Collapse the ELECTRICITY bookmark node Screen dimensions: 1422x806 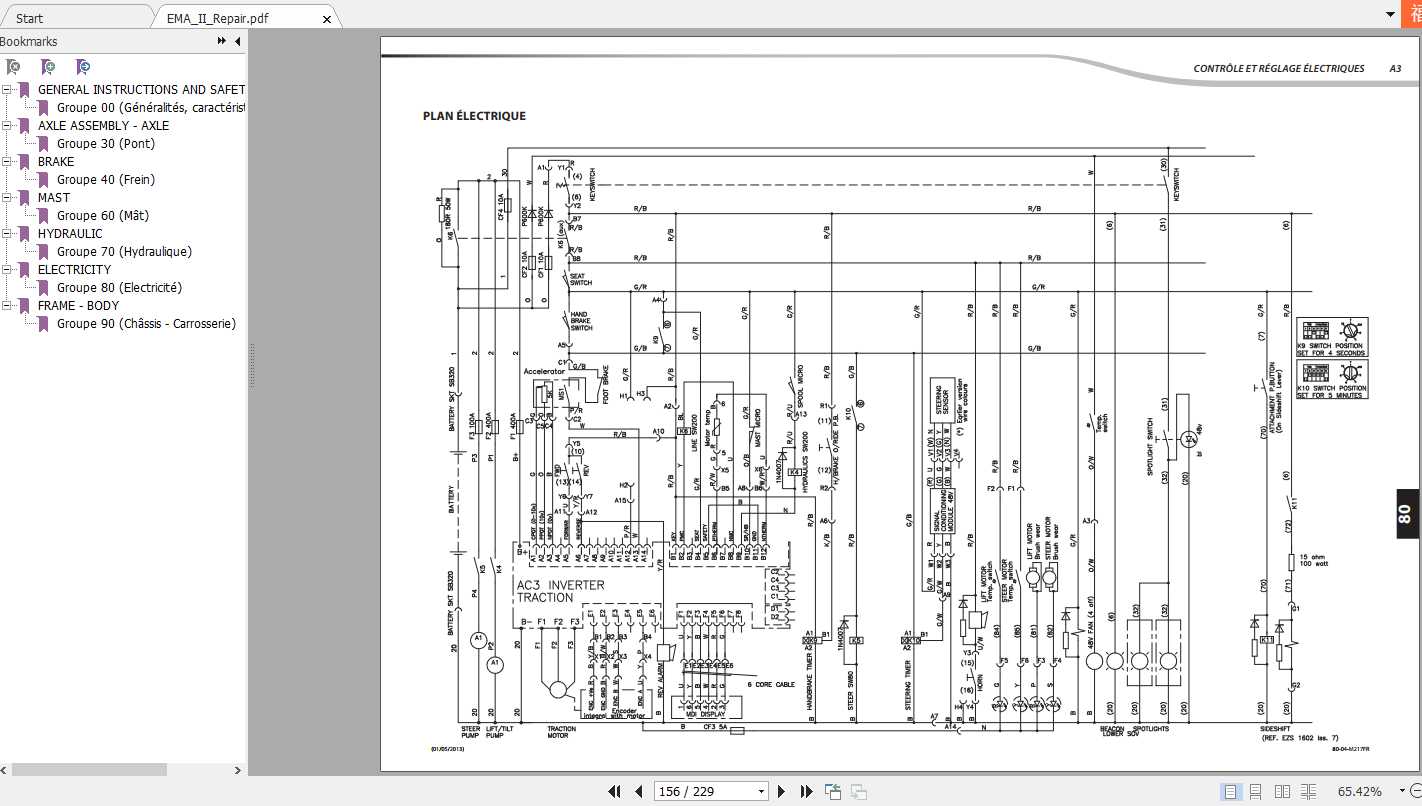(8, 269)
